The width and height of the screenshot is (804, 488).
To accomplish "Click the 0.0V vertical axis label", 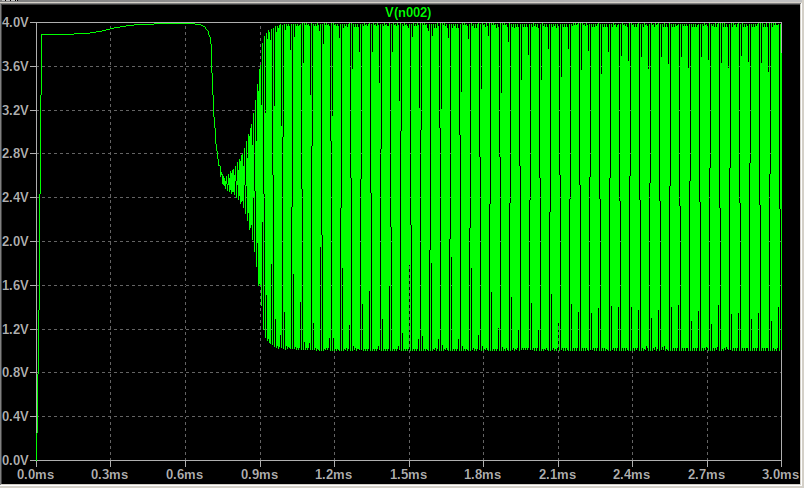I will click(16, 460).
